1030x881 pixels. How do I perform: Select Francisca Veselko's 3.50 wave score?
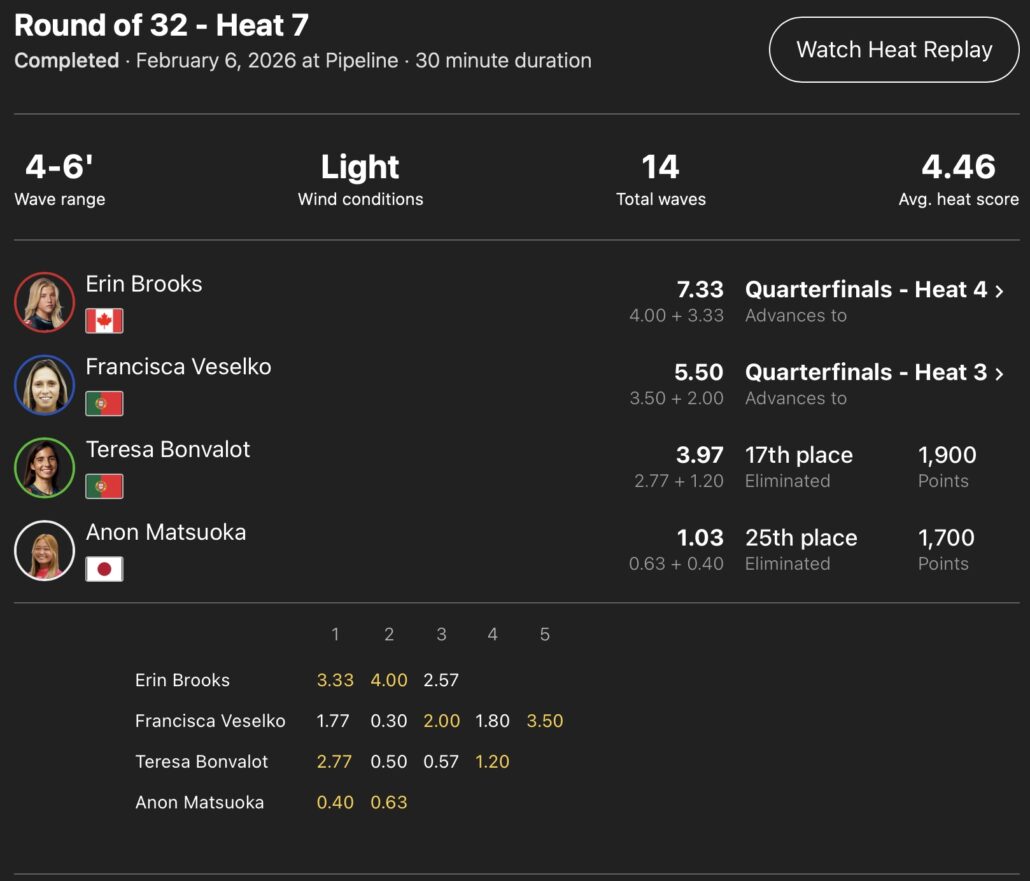pos(545,721)
